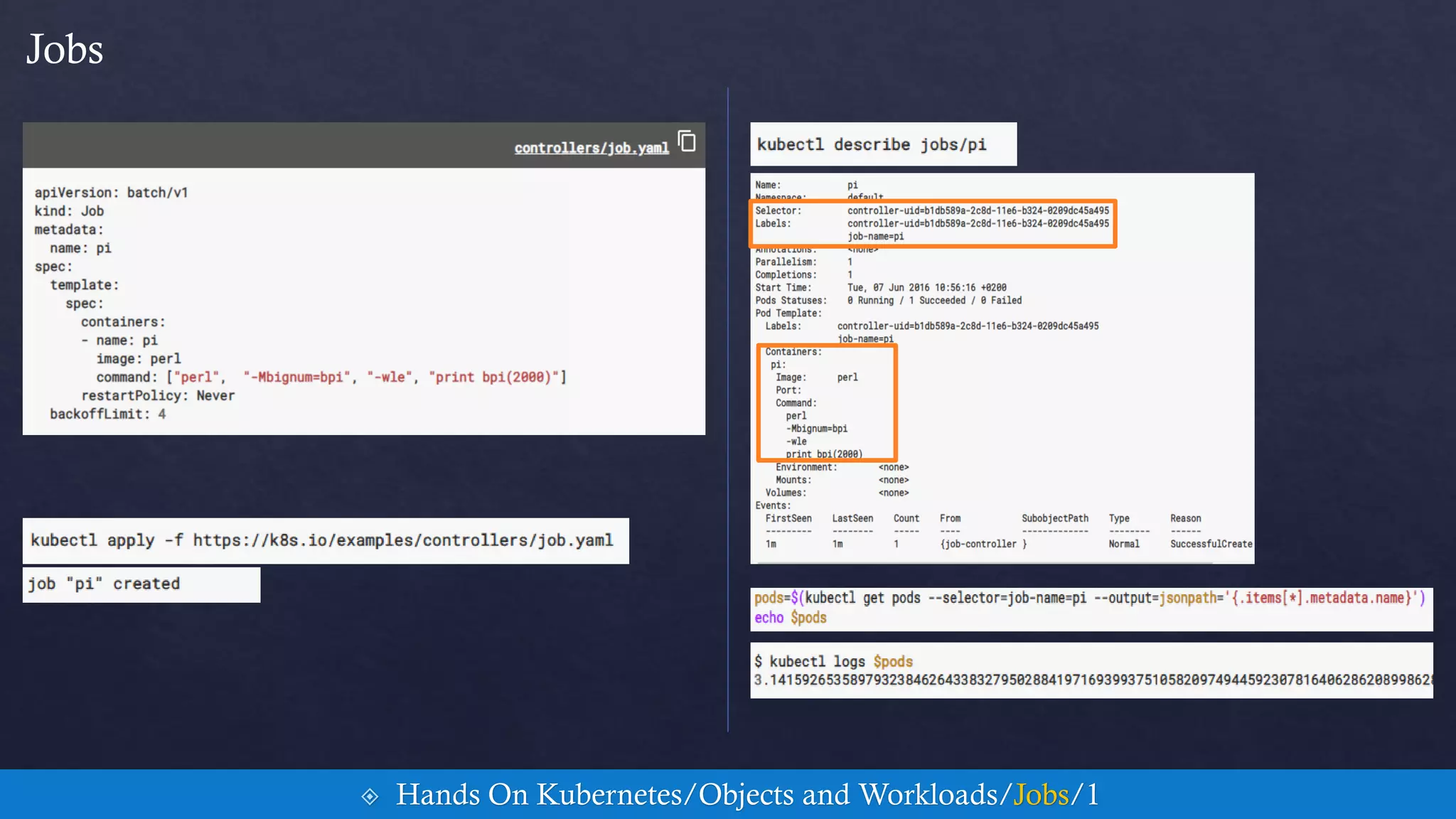
Task: Click '{job-controller }' in the Events row
Action: (983, 544)
